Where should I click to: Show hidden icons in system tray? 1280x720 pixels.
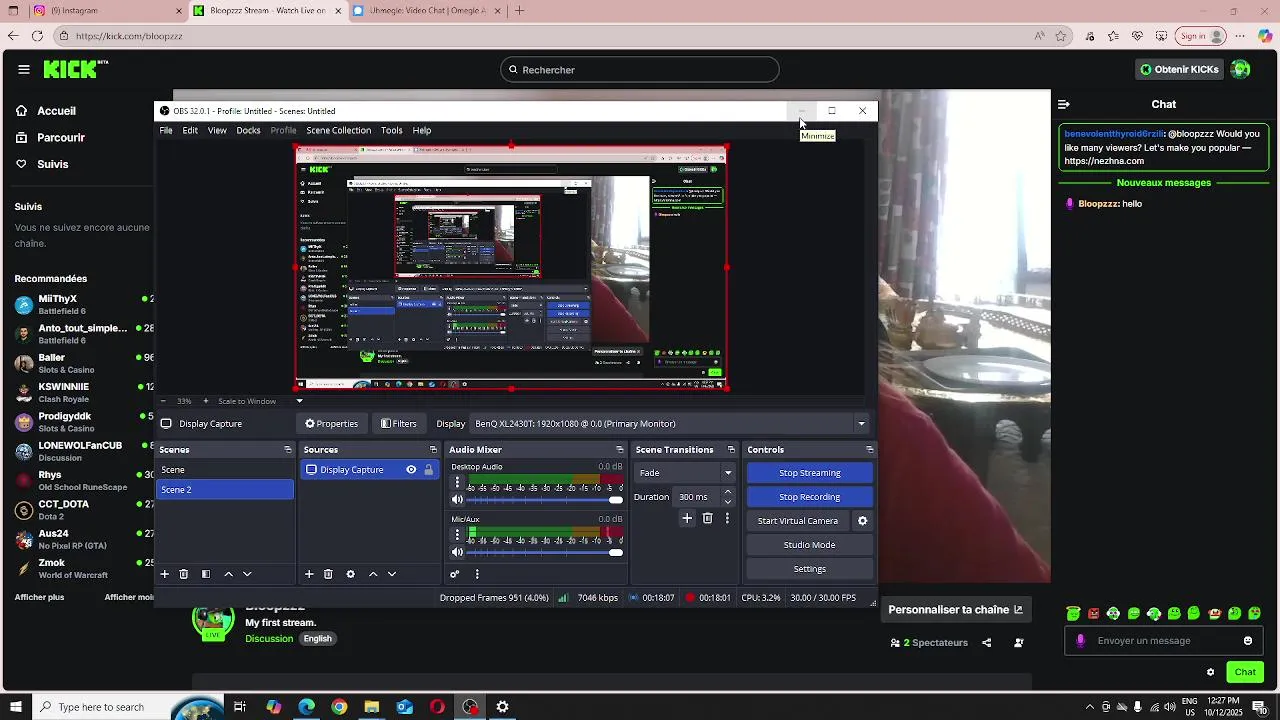pos(1090,707)
